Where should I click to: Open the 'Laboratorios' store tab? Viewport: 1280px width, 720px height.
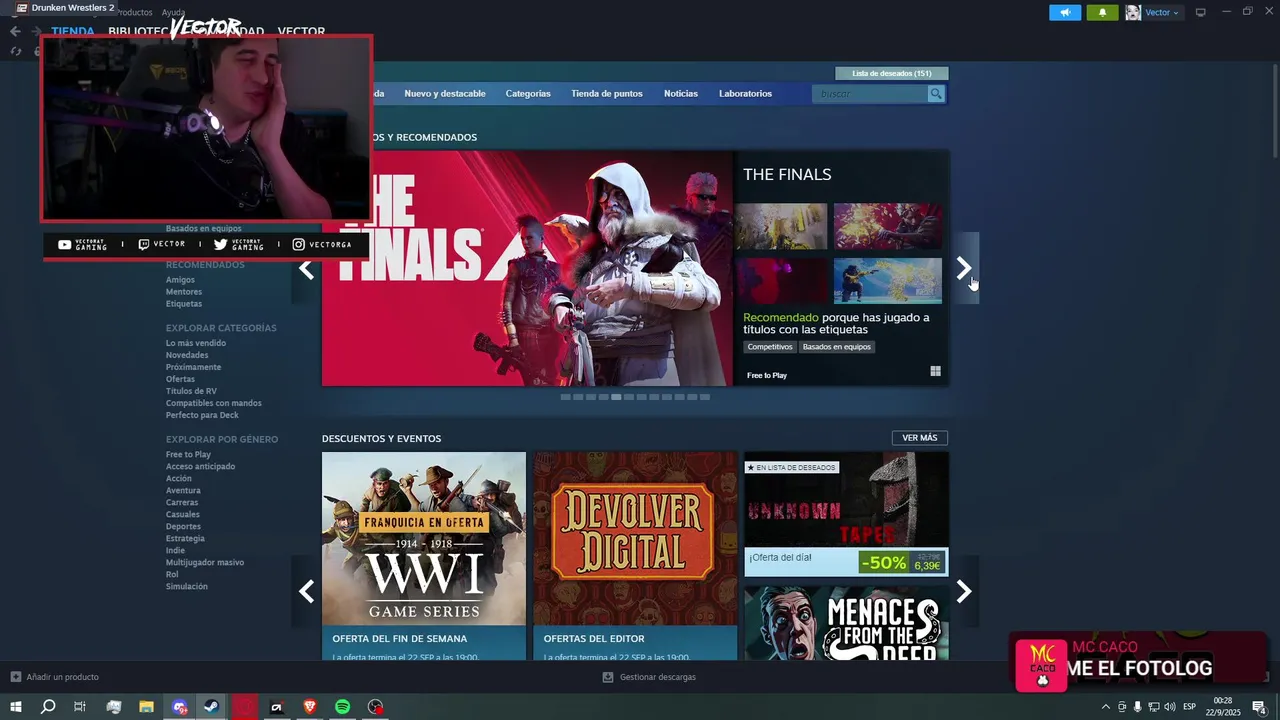coord(745,94)
